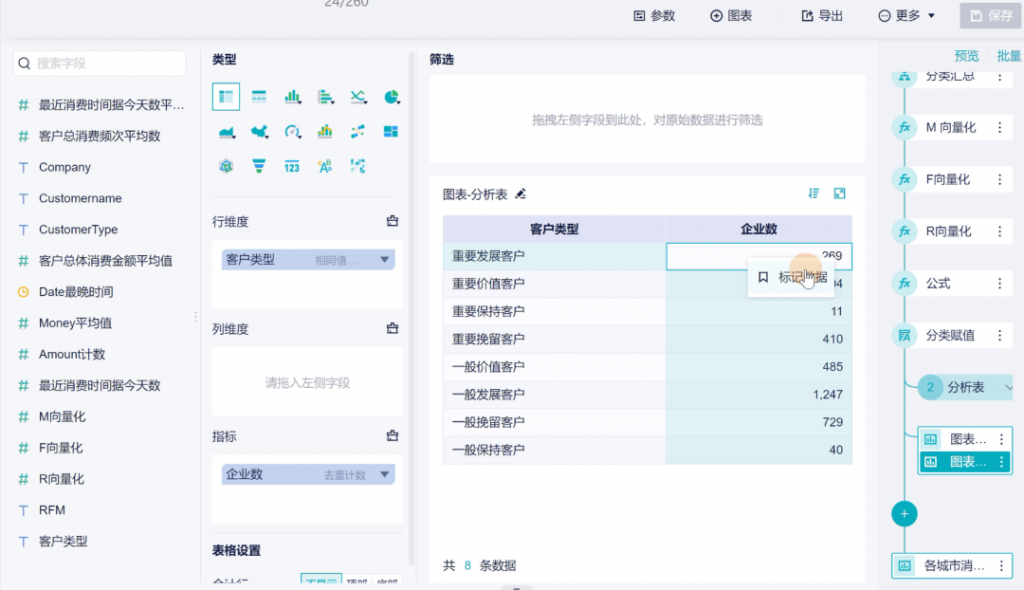Select the pie chart type icon

[x=392, y=97]
